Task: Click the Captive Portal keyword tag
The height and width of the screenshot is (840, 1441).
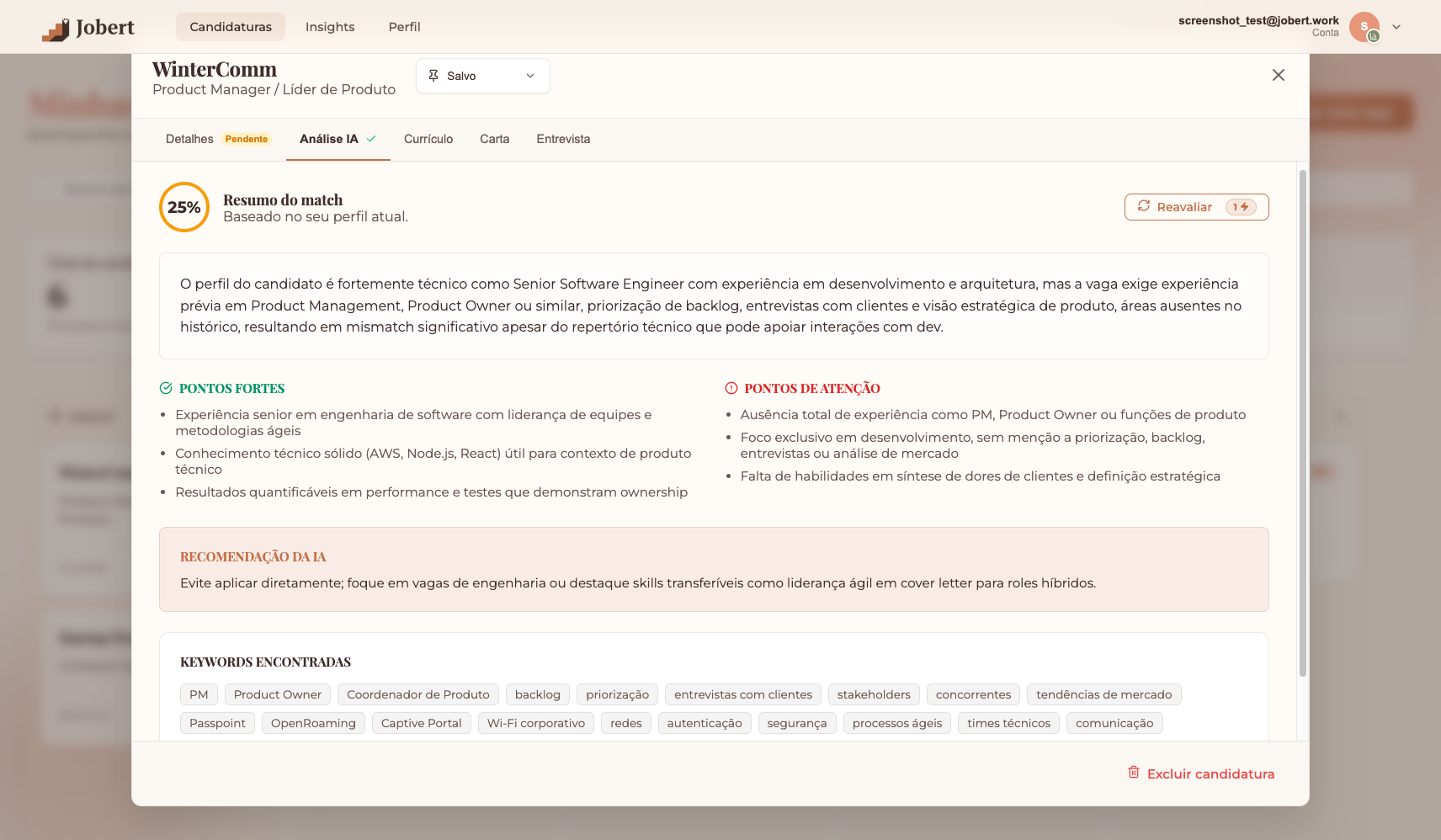Action: point(422,723)
